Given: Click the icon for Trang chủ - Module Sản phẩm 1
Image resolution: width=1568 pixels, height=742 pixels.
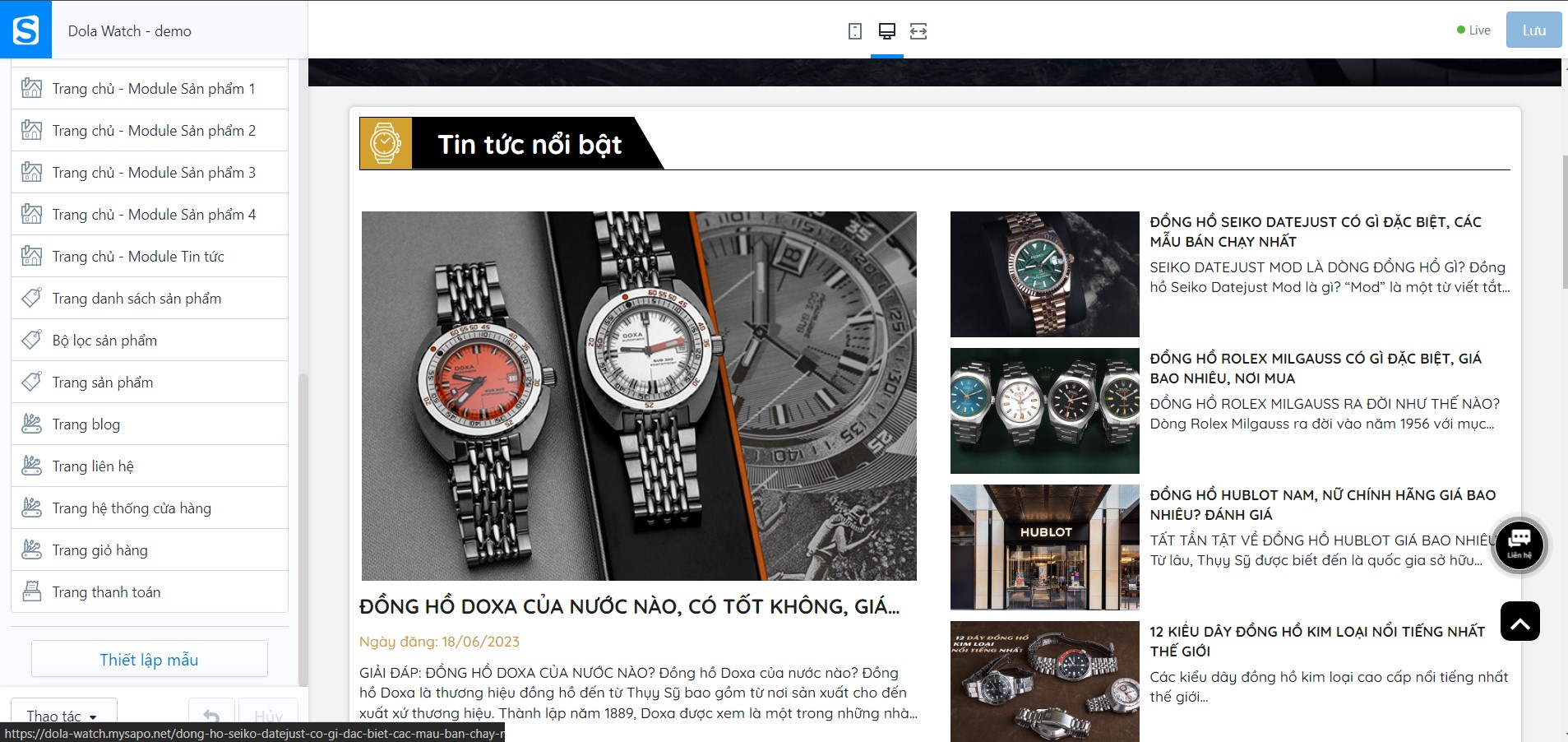Looking at the screenshot, I should [31, 88].
